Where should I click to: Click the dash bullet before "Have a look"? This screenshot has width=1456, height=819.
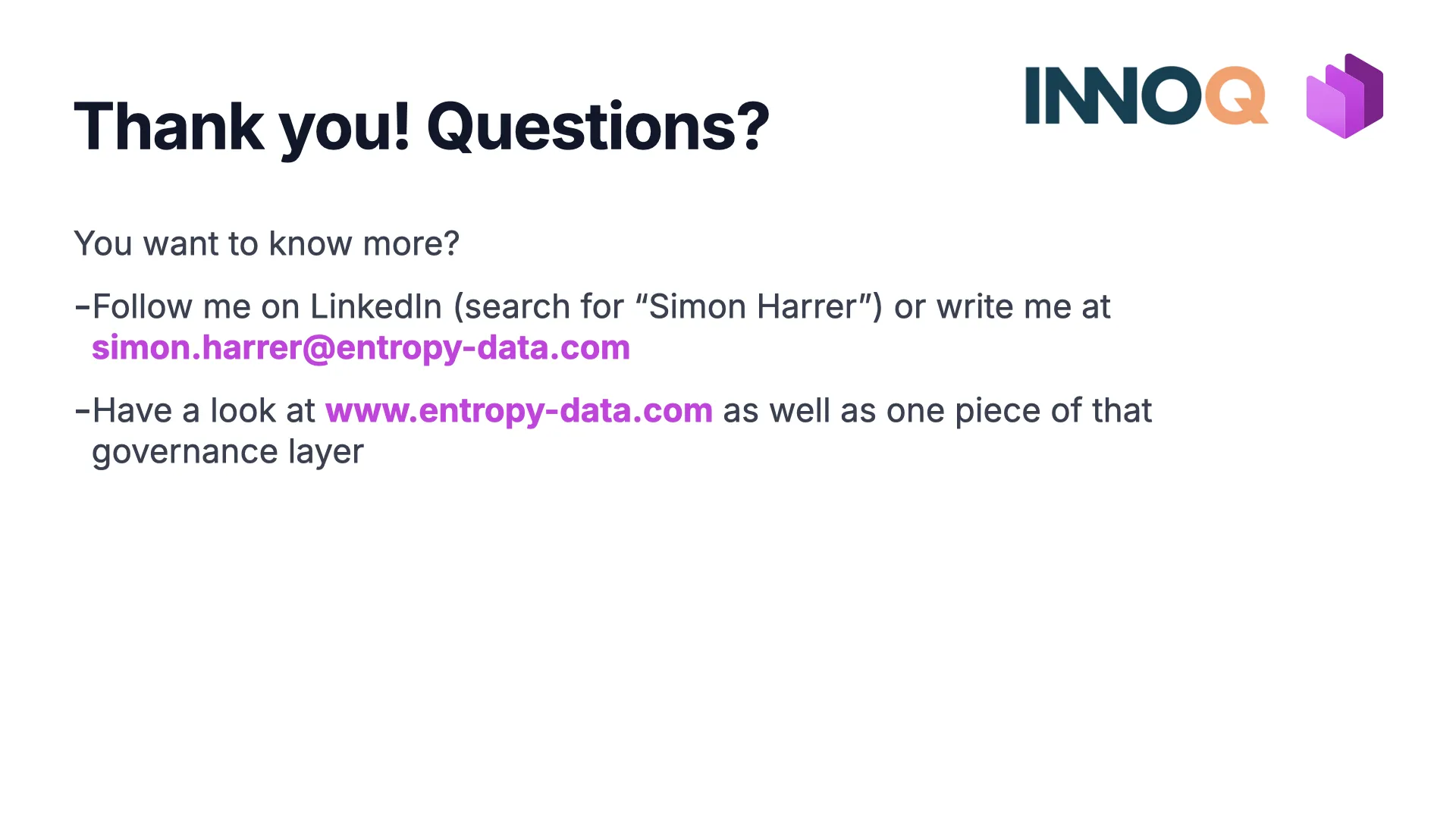coord(82,412)
